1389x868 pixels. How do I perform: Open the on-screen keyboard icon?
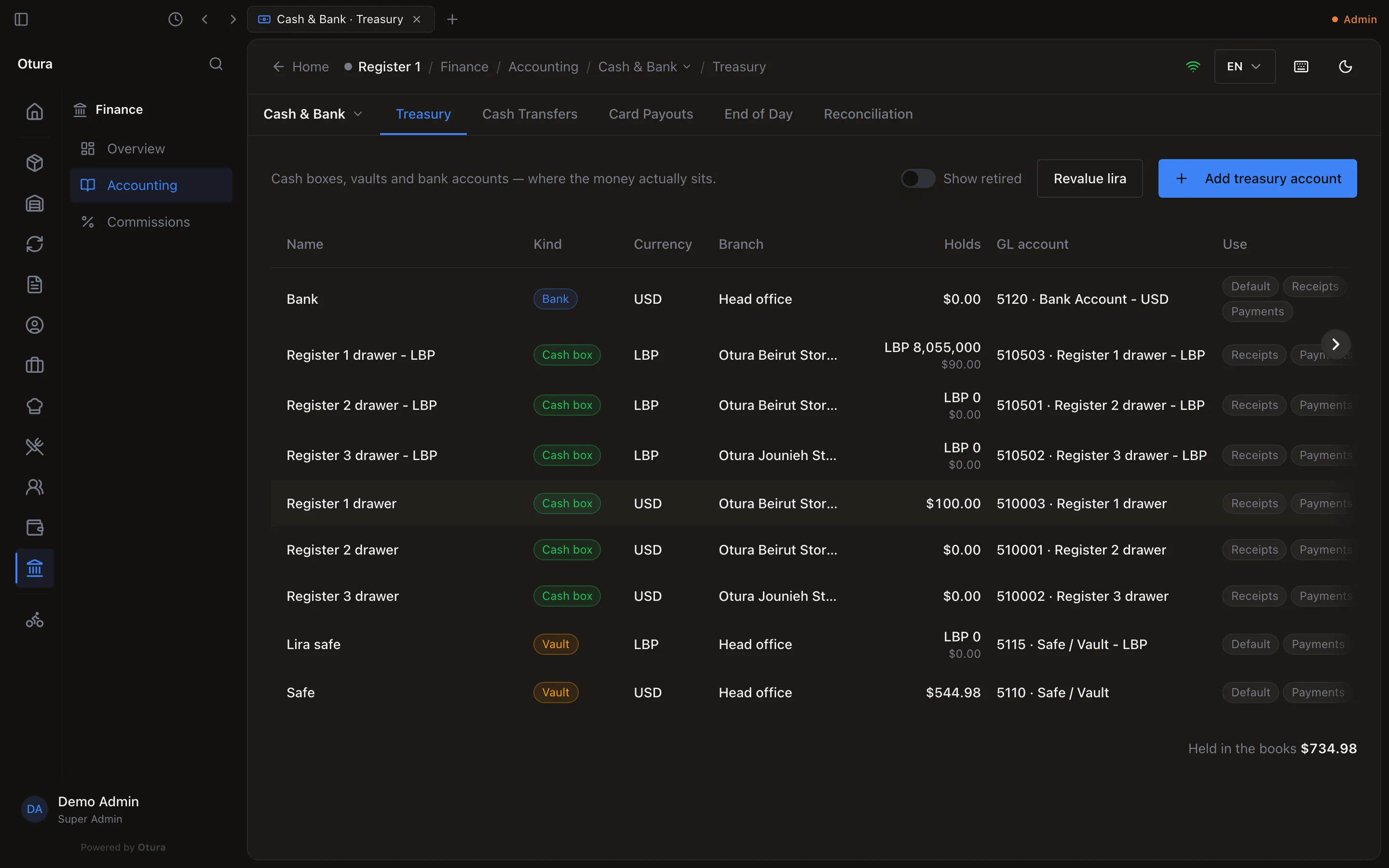(1301, 67)
